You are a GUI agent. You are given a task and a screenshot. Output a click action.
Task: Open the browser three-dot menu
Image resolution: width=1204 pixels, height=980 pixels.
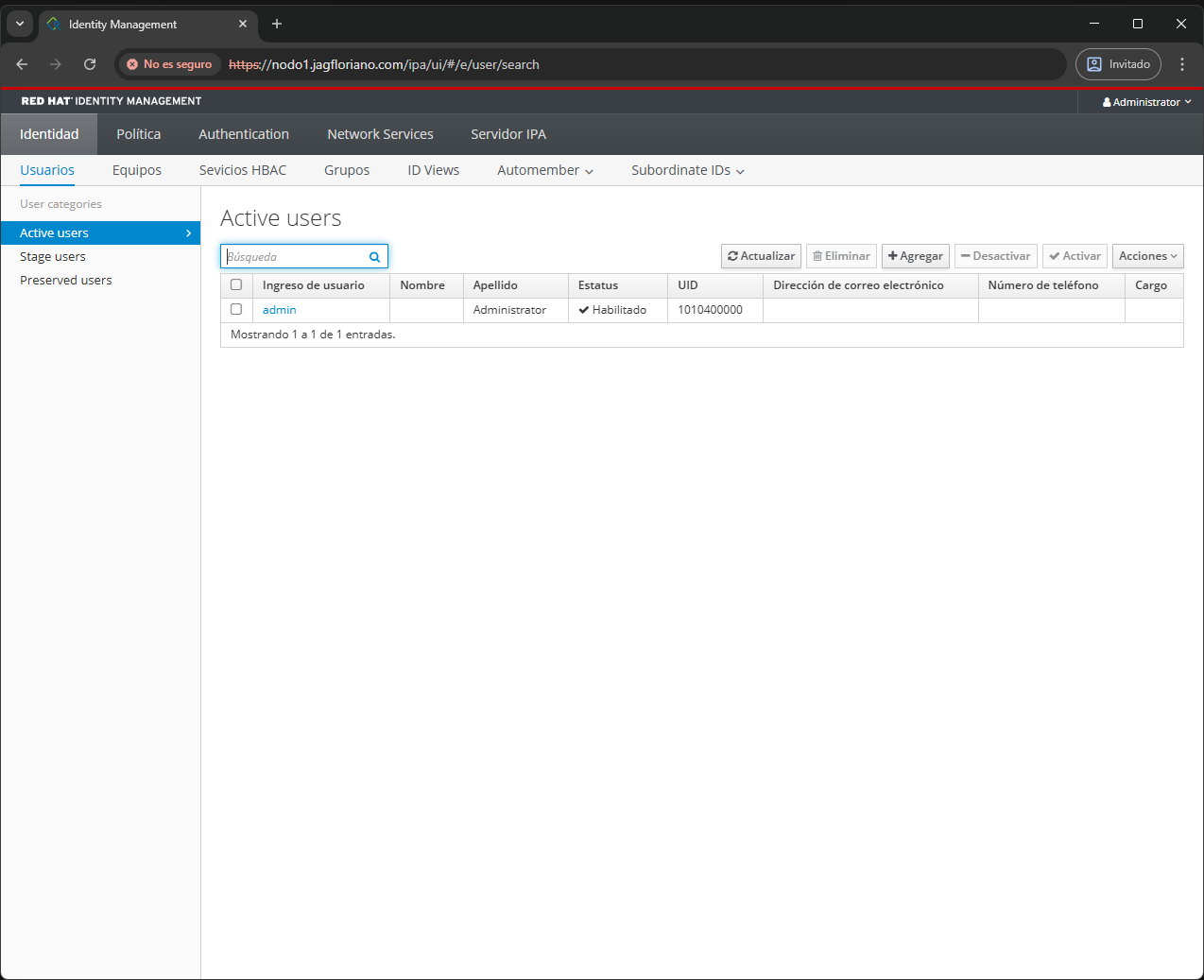pos(1181,64)
